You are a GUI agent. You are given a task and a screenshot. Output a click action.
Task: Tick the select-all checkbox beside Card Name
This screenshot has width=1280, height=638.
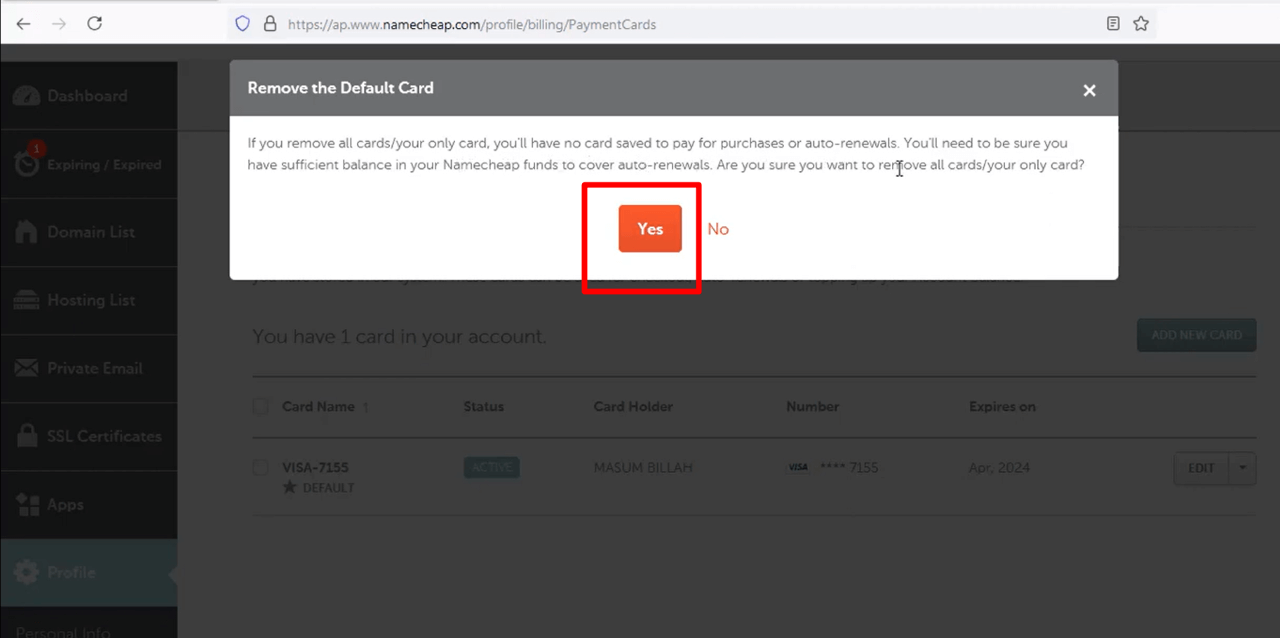pos(261,406)
